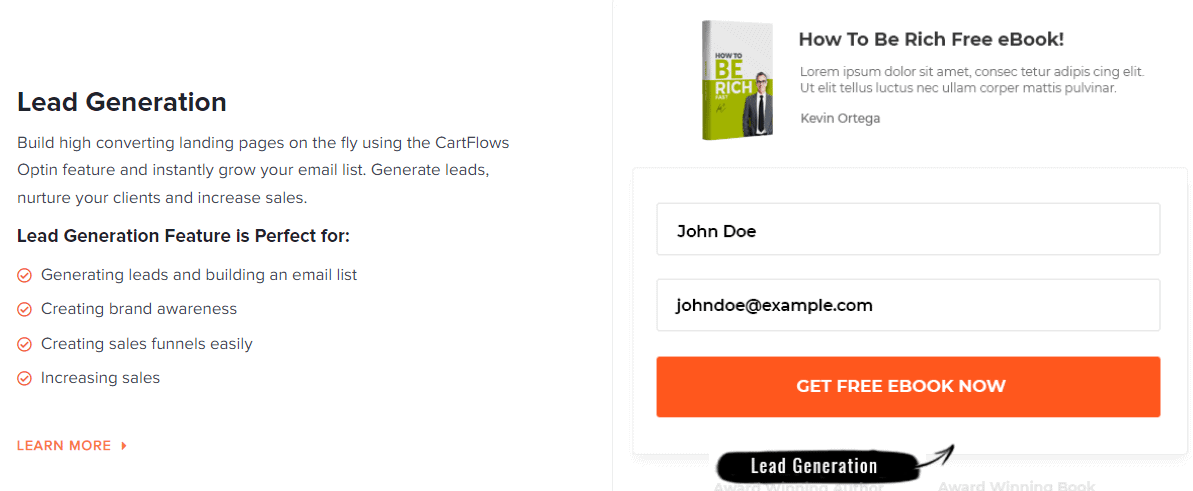Focus the johndoe@example.com email field
Screen dimensions: 1193x491
(x=907, y=305)
